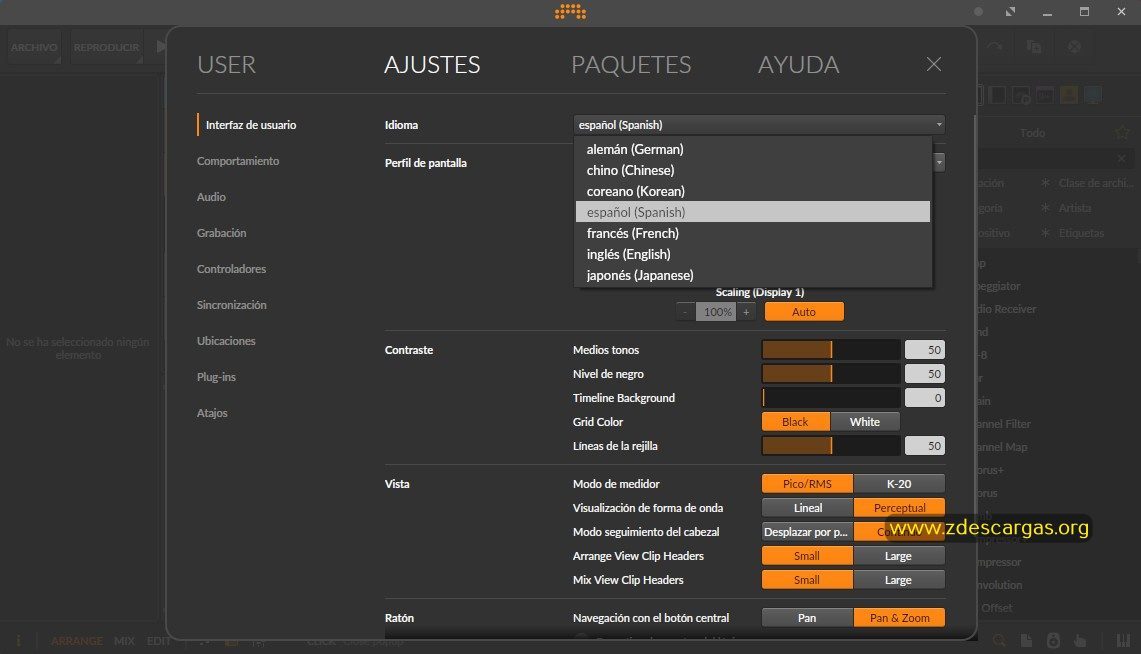Image resolution: width=1141 pixels, height=654 pixels.
Task: Select Lineal waveform display
Action: coord(807,507)
